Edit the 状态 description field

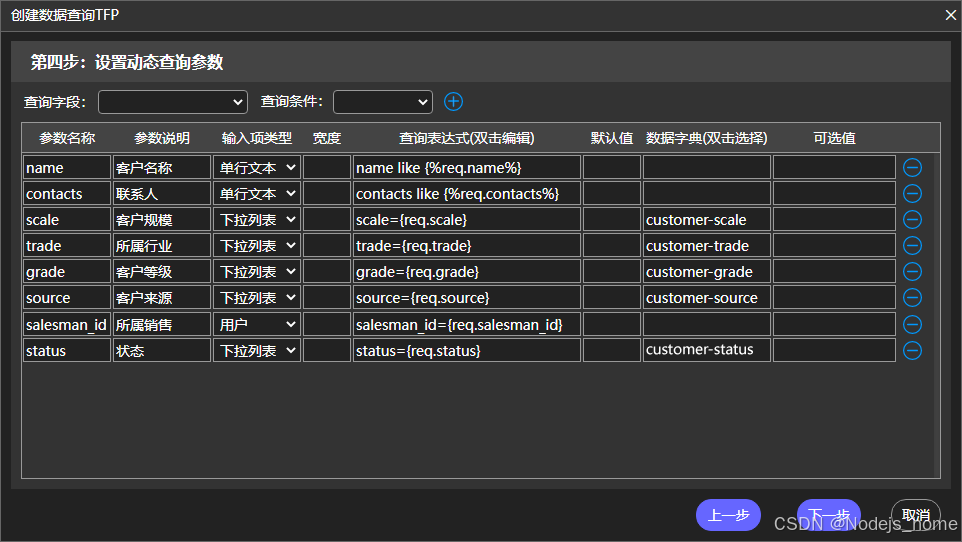pos(162,350)
